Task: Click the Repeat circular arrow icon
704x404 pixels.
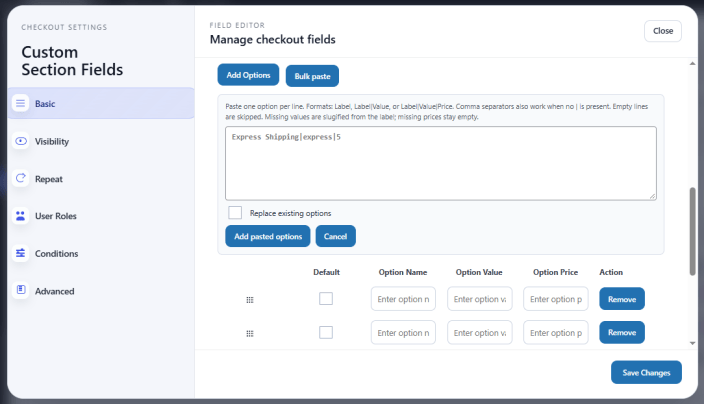Action: (21, 178)
